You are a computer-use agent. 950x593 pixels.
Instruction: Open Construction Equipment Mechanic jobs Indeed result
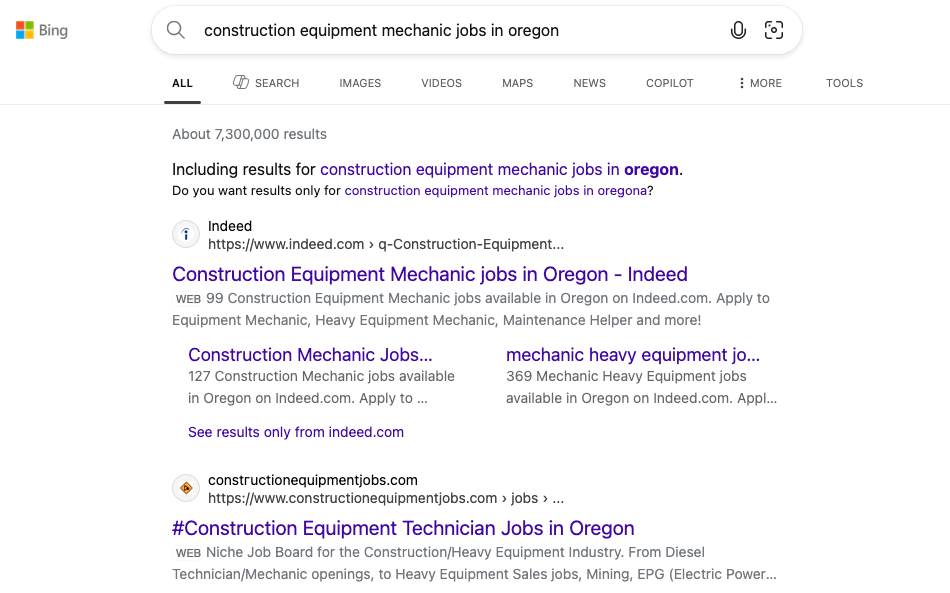point(430,274)
